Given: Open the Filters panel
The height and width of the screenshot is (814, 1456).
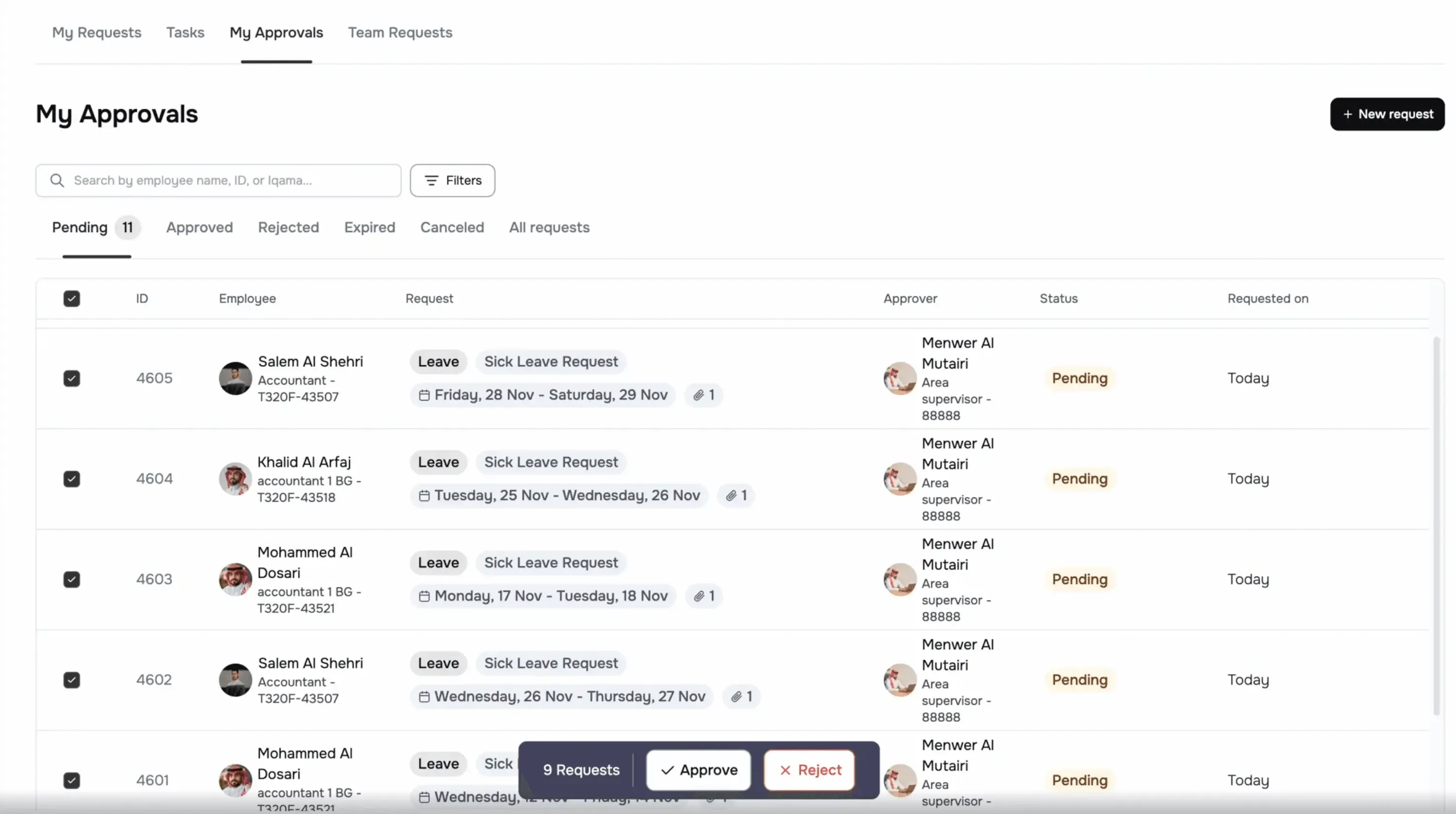Looking at the screenshot, I should click(x=452, y=180).
